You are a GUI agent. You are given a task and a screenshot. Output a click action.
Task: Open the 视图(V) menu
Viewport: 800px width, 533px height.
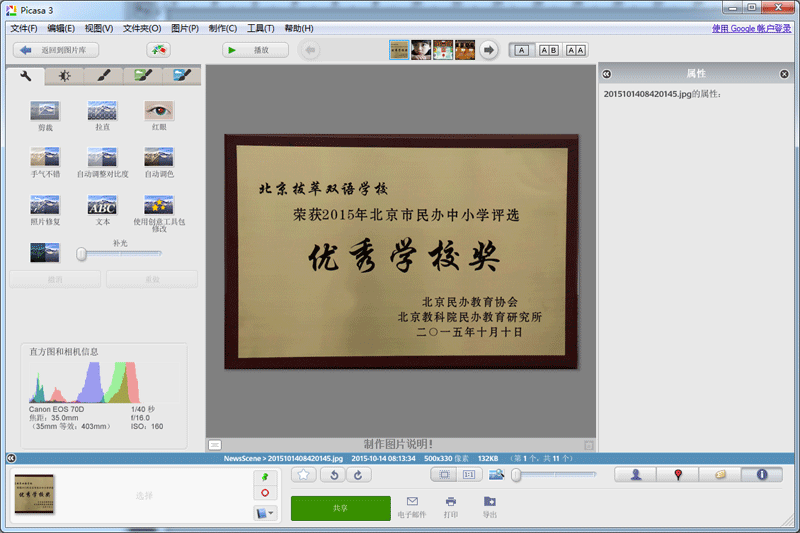(99, 29)
